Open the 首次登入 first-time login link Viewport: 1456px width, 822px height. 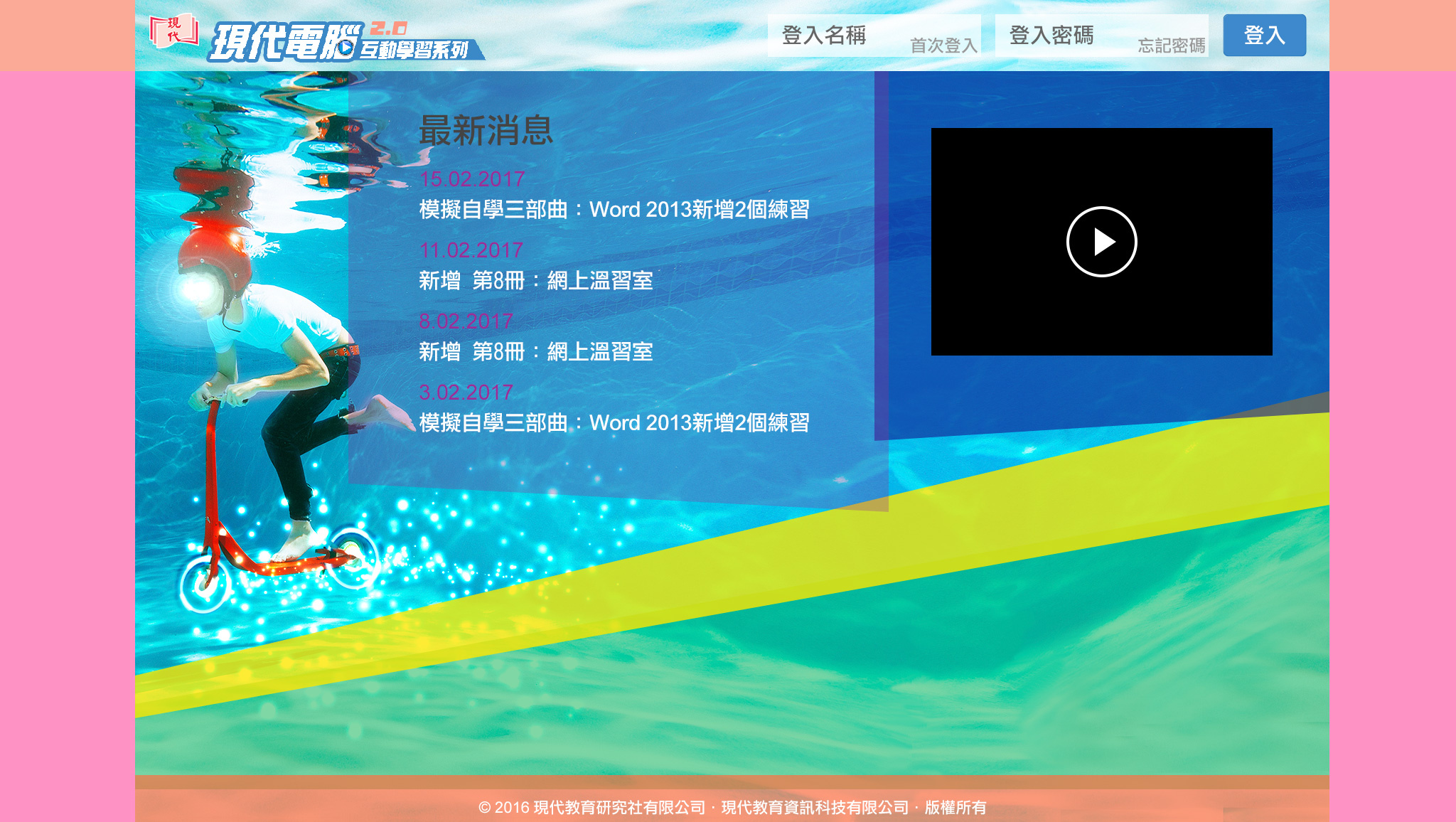943,46
